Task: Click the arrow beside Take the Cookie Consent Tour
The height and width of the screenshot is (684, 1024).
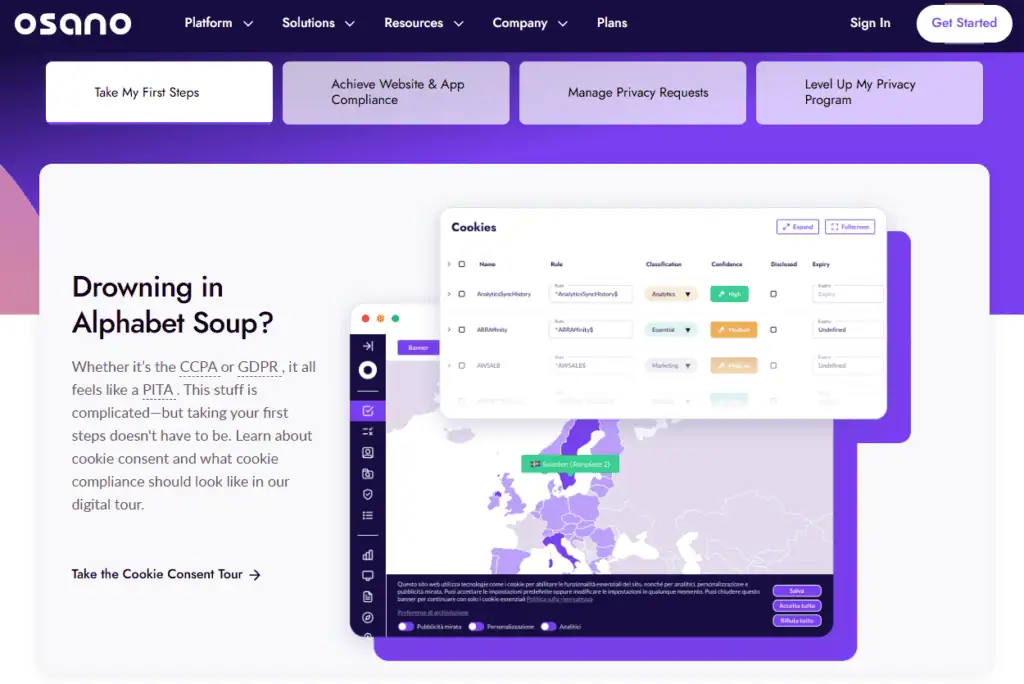Action: [x=255, y=574]
